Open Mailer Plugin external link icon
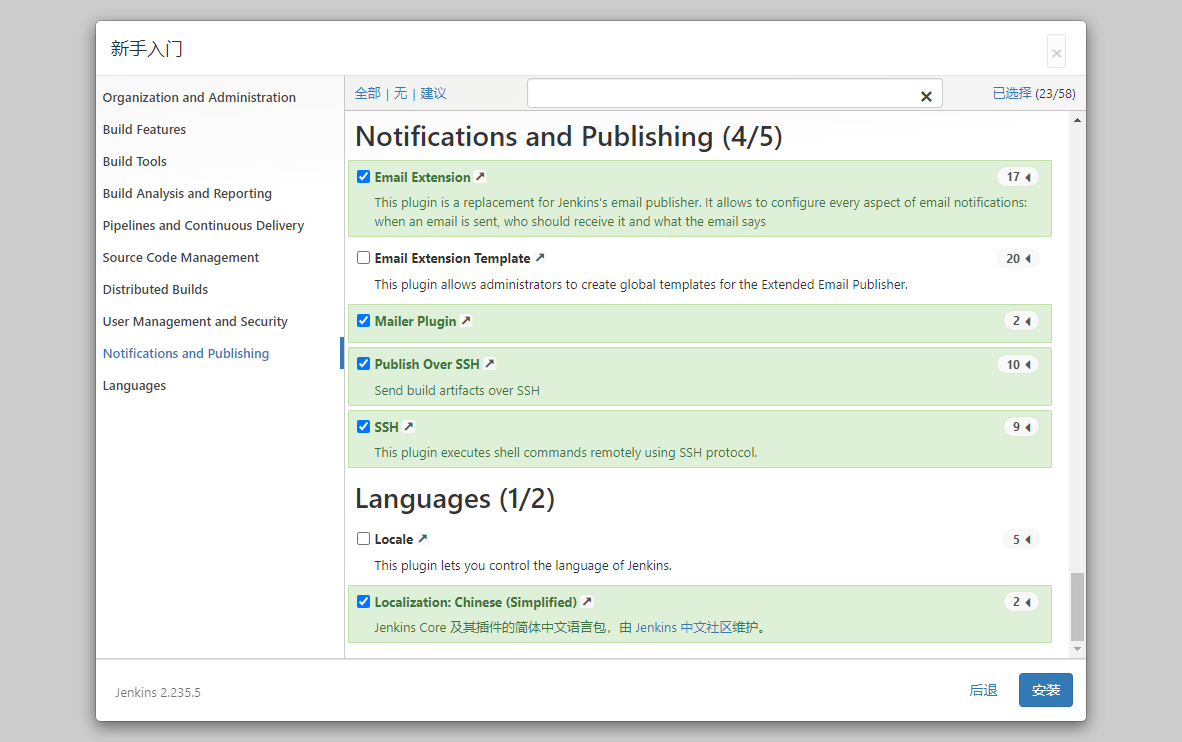 [x=466, y=320]
